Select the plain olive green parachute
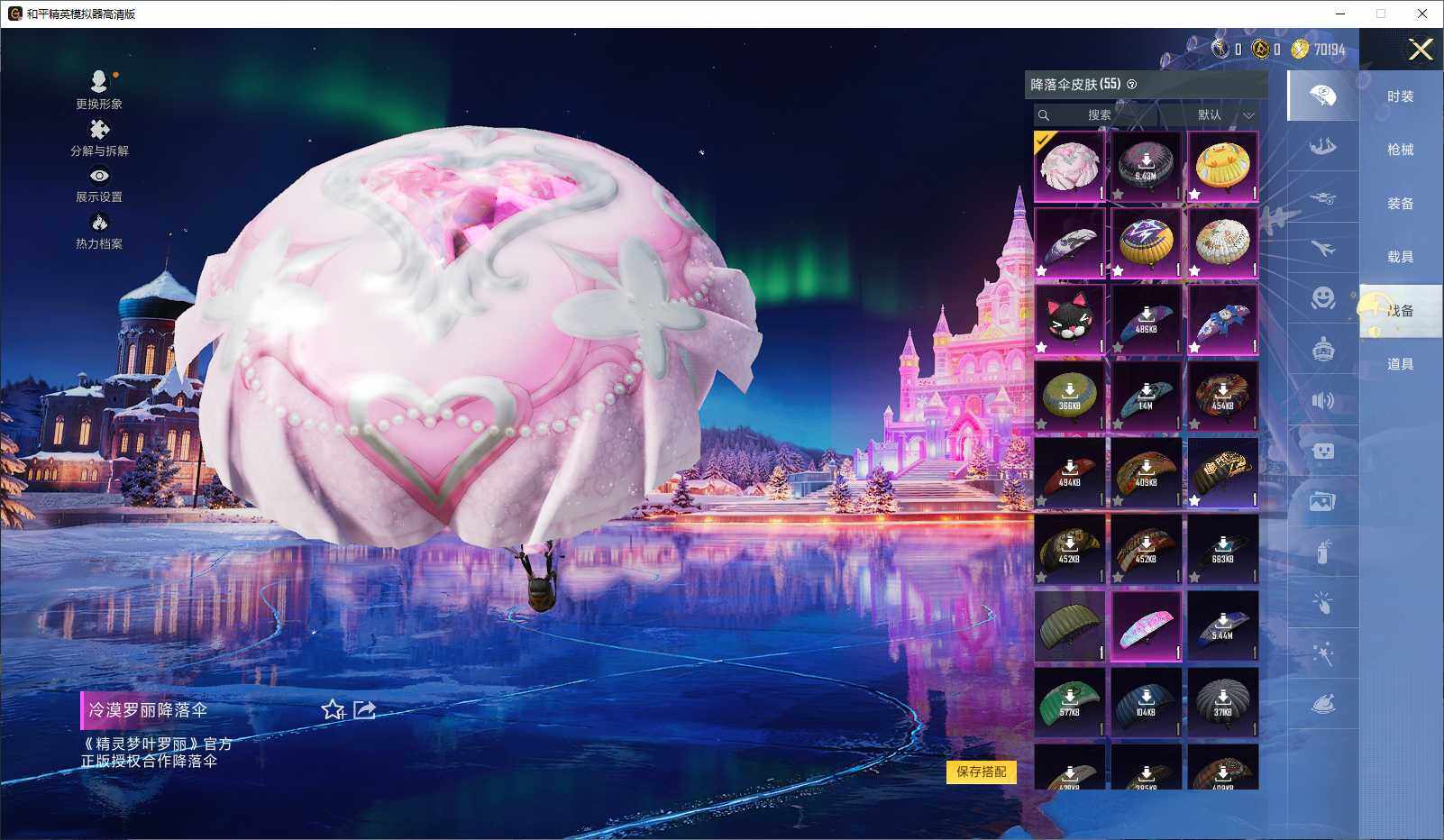1444x840 pixels. pos(1070,626)
